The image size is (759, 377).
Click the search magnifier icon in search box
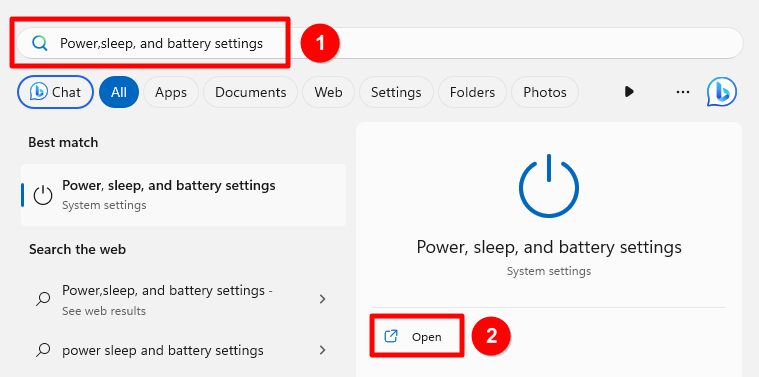pyautogui.click(x=40, y=44)
